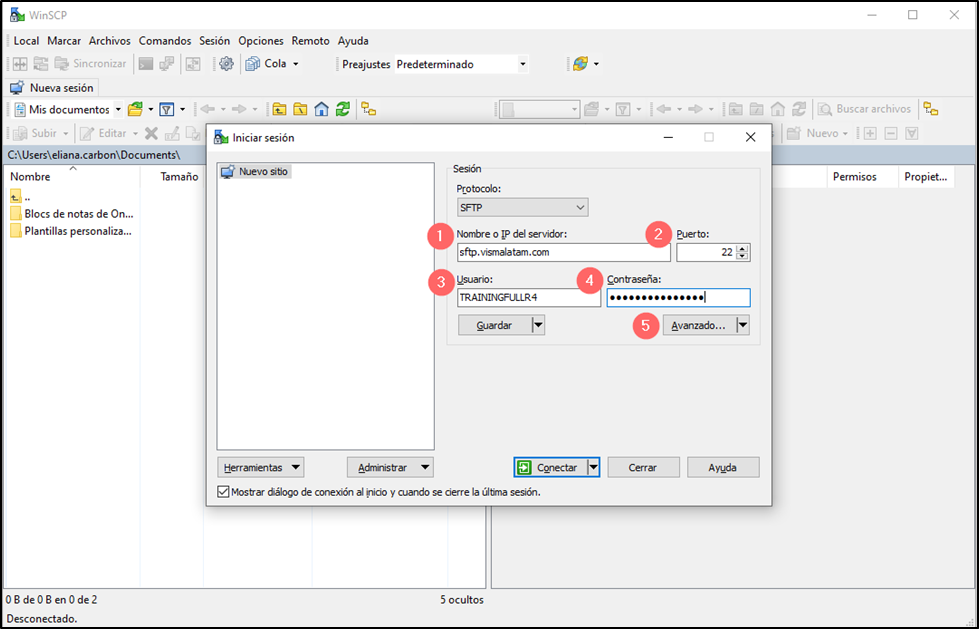Expand the Avanzado button dropdown arrow
Viewport: 979px width, 629px height.
tap(742, 325)
